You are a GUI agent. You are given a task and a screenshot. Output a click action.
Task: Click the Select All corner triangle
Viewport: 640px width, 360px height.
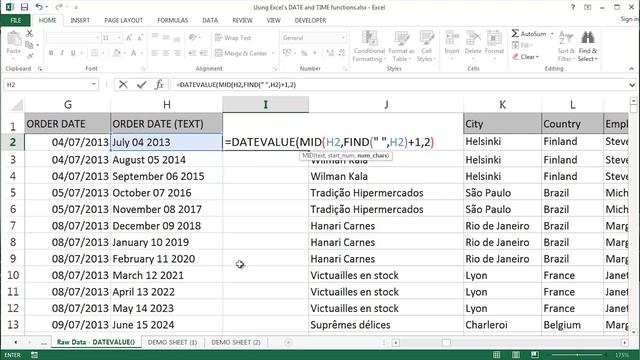pos(16,105)
